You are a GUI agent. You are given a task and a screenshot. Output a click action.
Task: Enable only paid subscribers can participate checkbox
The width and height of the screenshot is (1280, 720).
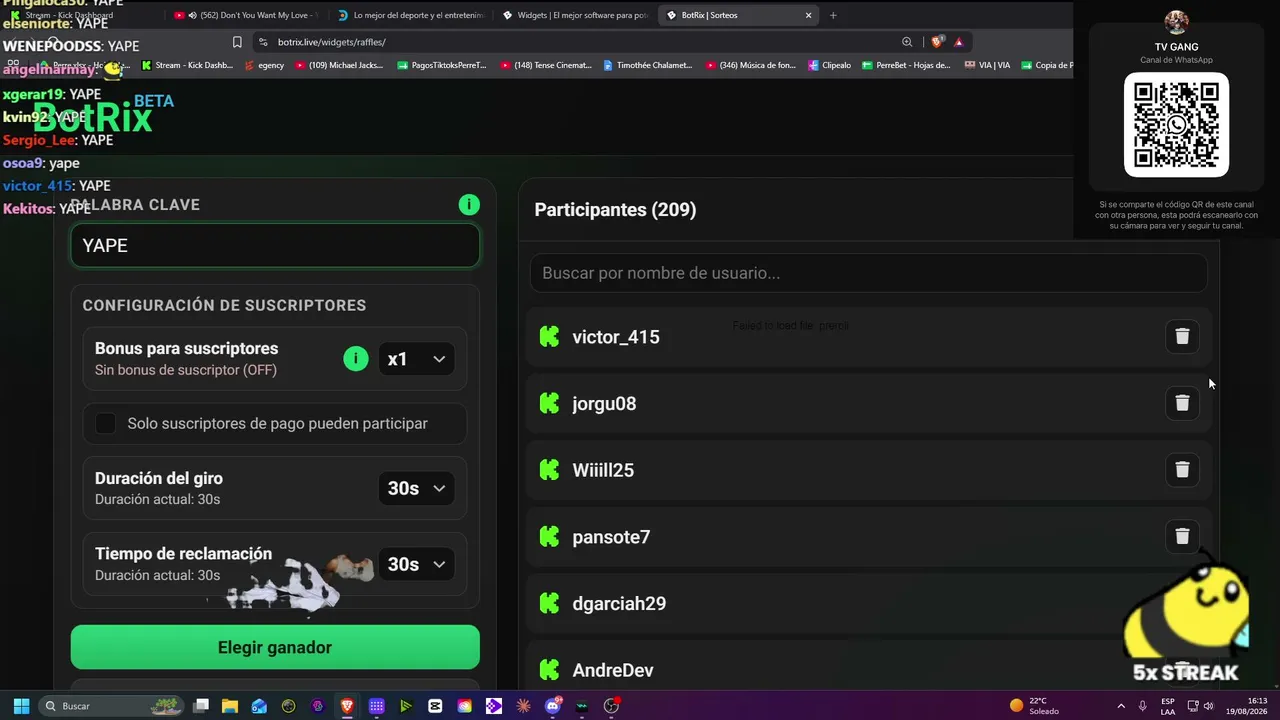105,424
